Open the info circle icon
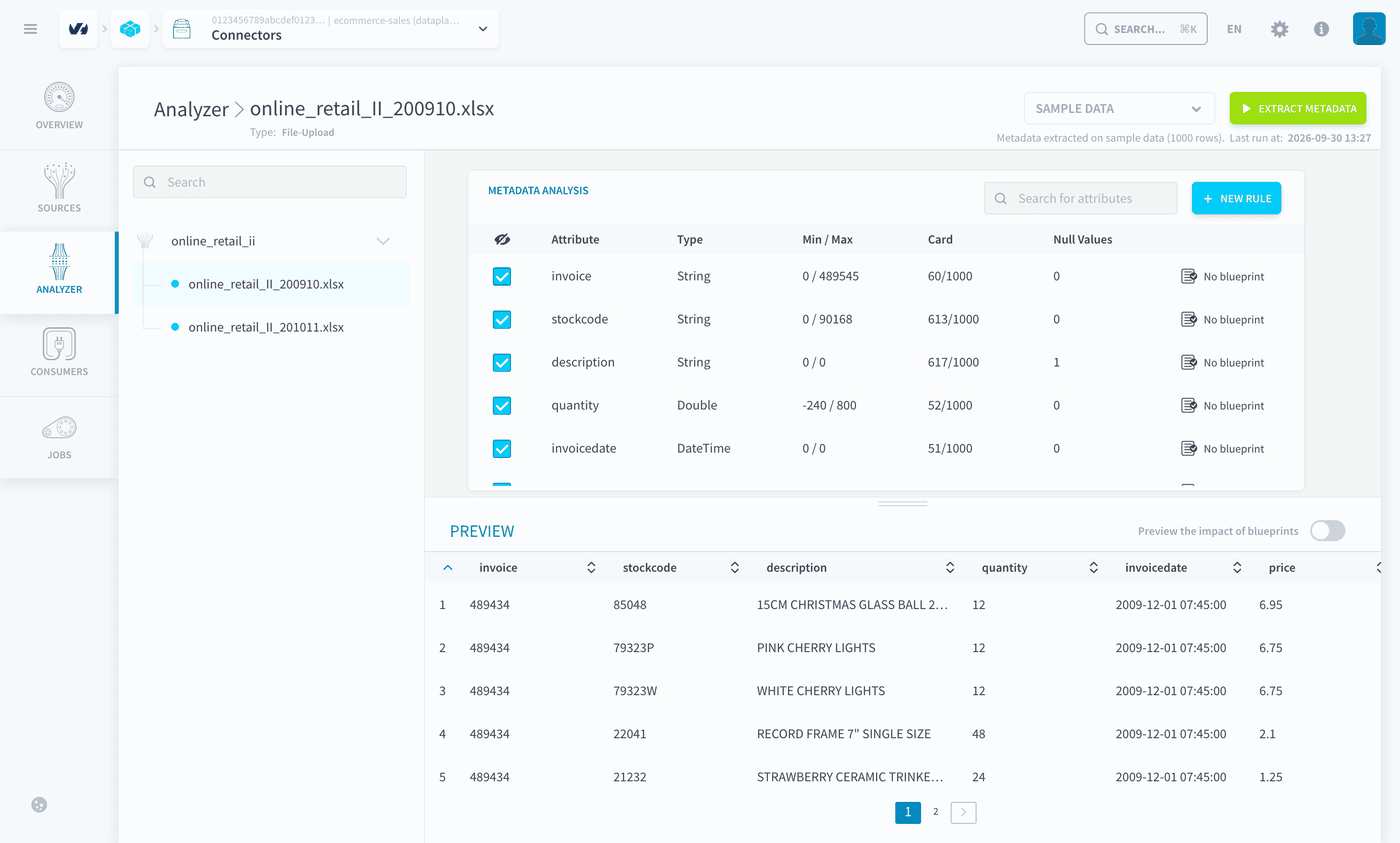This screenshot has width=1400, height=843. [x=1321, y=29]
